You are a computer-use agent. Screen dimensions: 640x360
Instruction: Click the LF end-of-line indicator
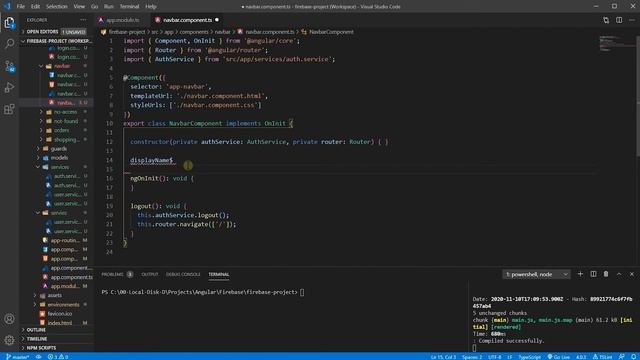coord(510,357)
